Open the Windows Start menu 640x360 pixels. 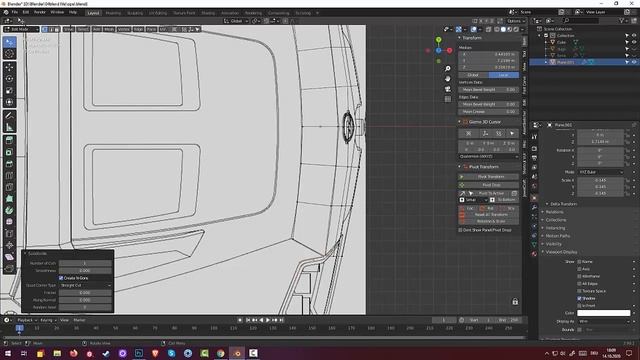click(8, 353)
